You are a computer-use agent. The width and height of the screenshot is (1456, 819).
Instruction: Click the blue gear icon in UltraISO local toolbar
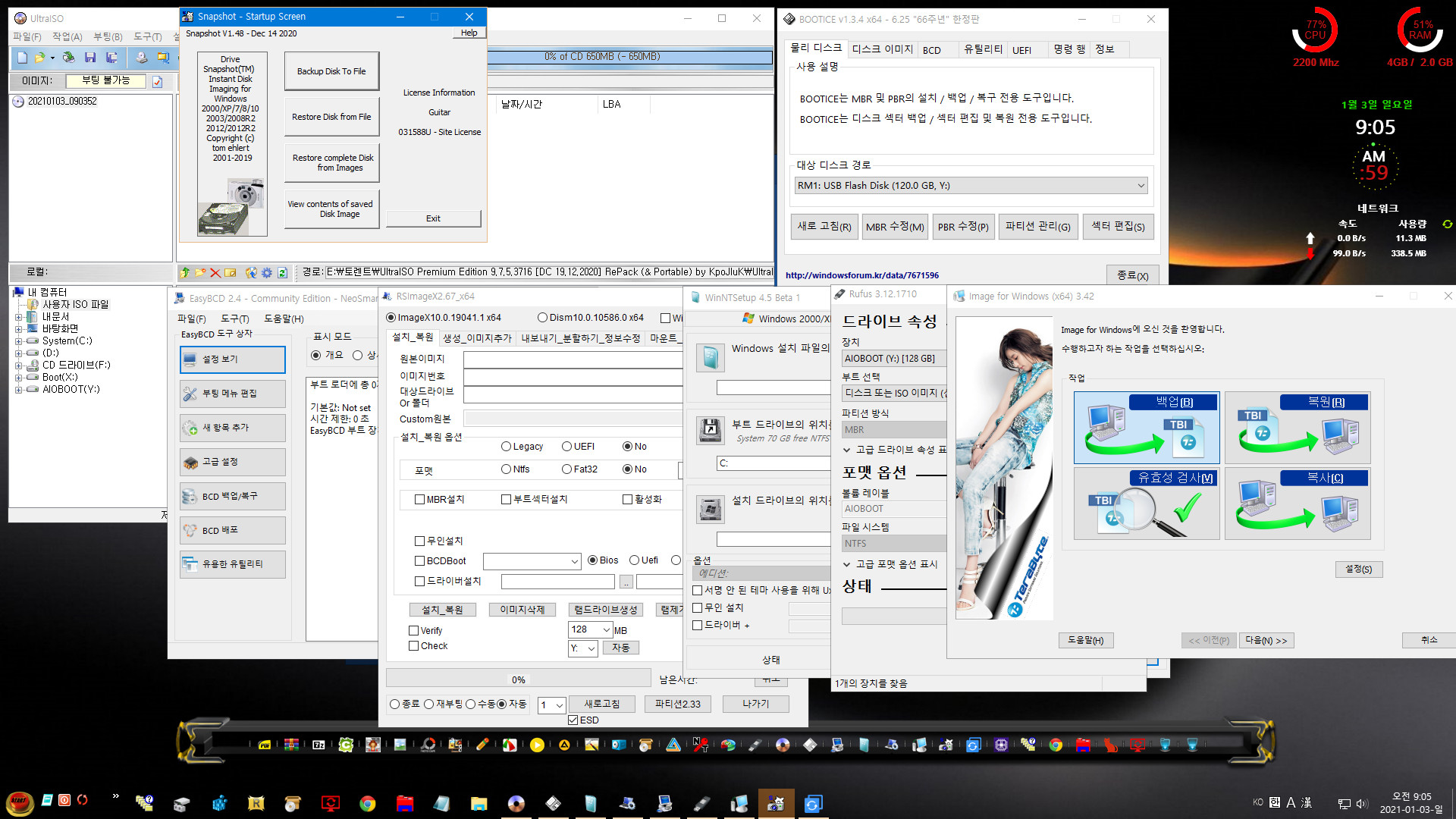point(267,272)
